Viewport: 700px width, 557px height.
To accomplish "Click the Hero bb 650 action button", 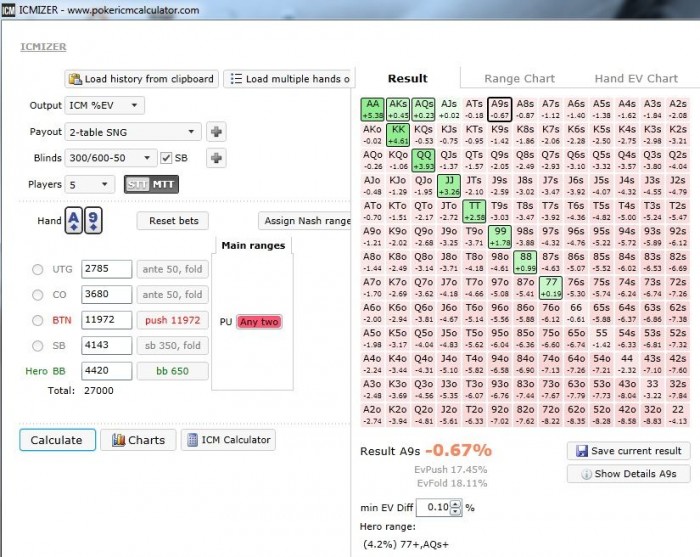I will point(173,371).
